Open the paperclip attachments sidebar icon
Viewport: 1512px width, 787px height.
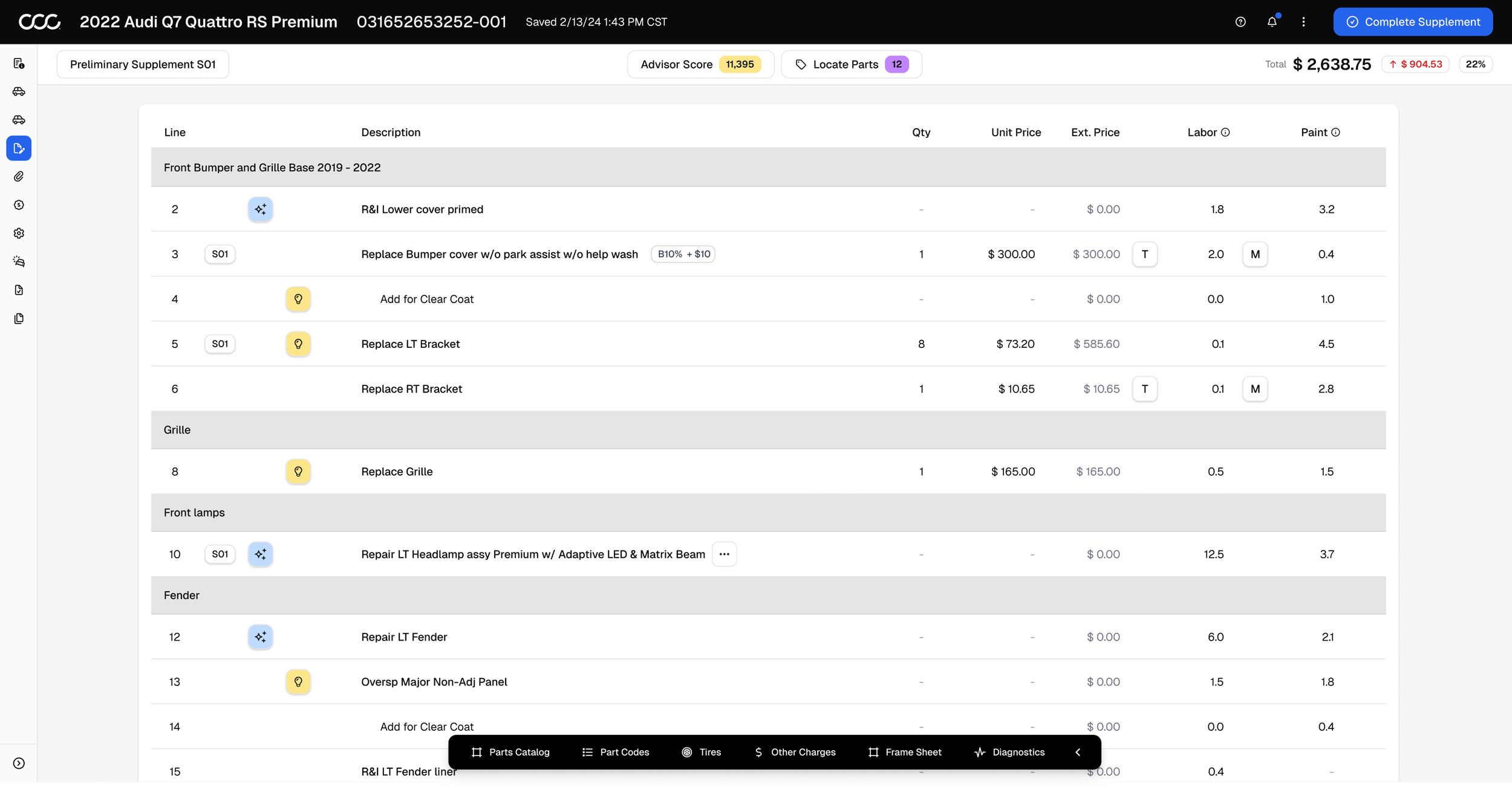(x=19, y=177)
